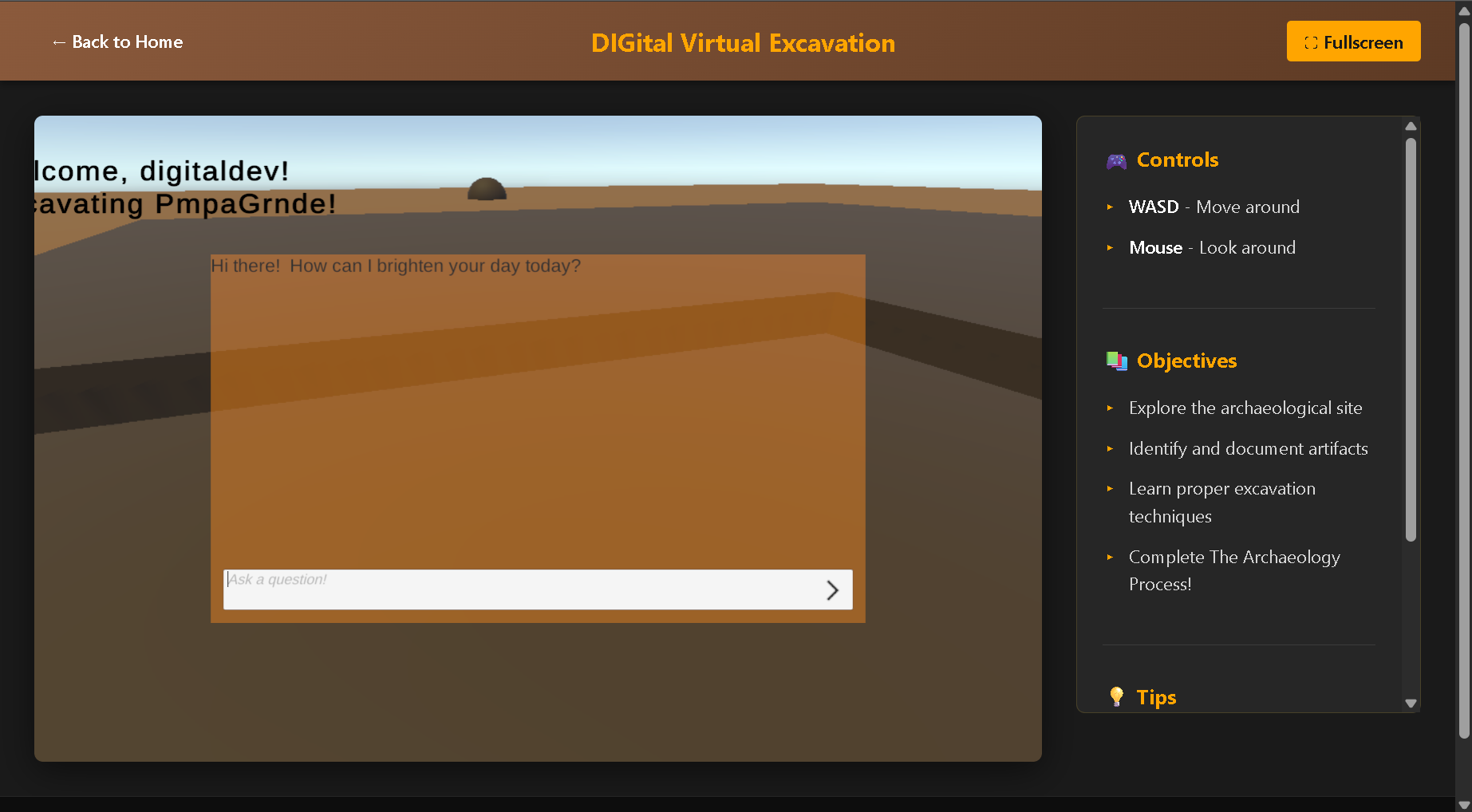Viewport: 1472px width, 812px height.
Task: Click the page scrollbar down arrow
Action: 1464,804
